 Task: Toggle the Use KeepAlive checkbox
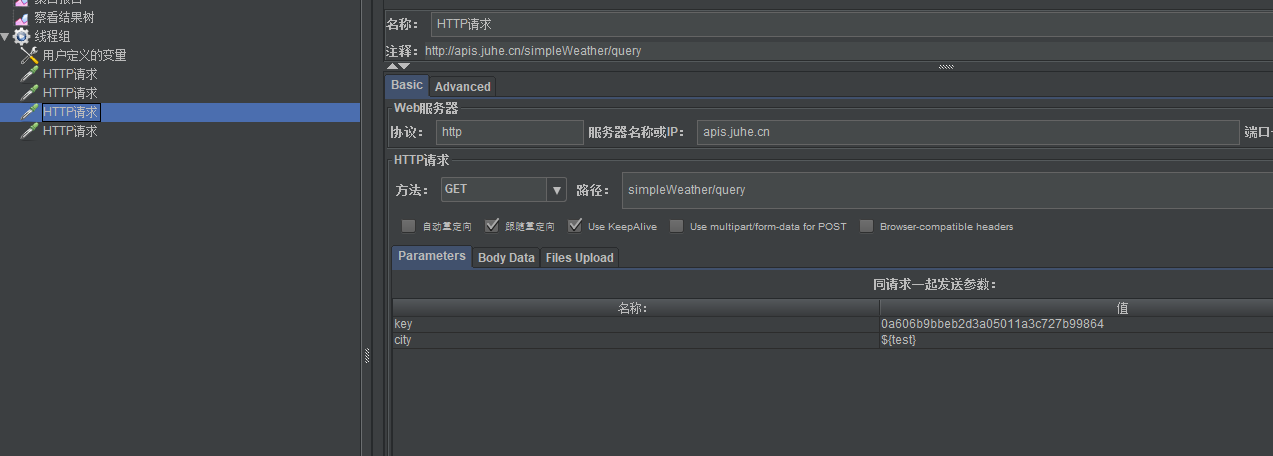574,226
